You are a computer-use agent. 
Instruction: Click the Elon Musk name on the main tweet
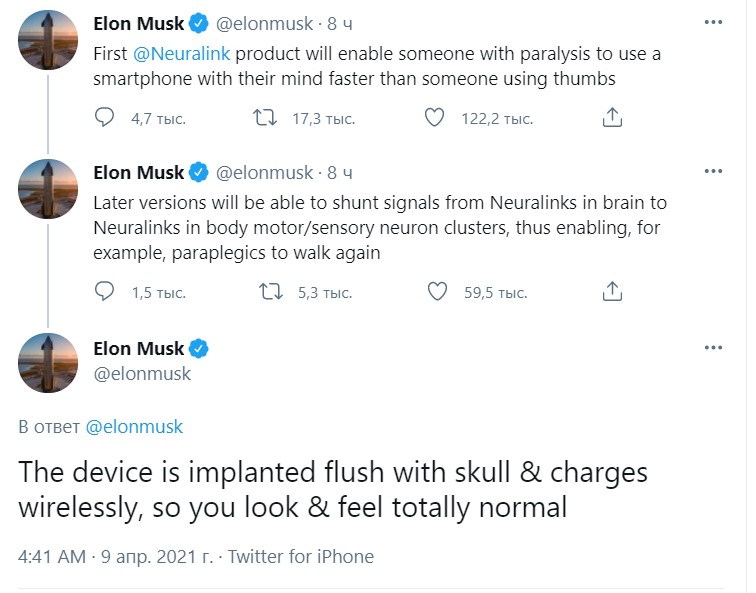click(x=138, y=348)
